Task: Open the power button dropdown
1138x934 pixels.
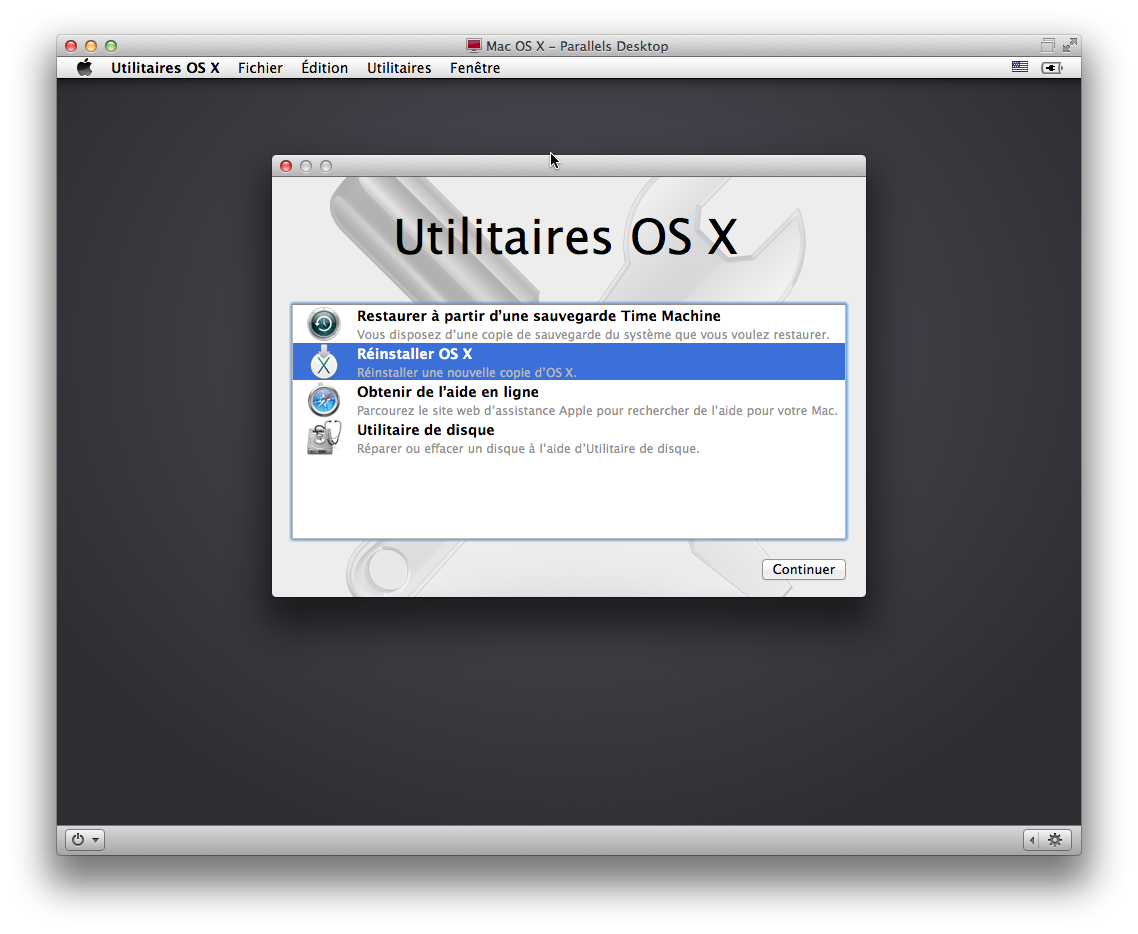Action: point(85,840)
